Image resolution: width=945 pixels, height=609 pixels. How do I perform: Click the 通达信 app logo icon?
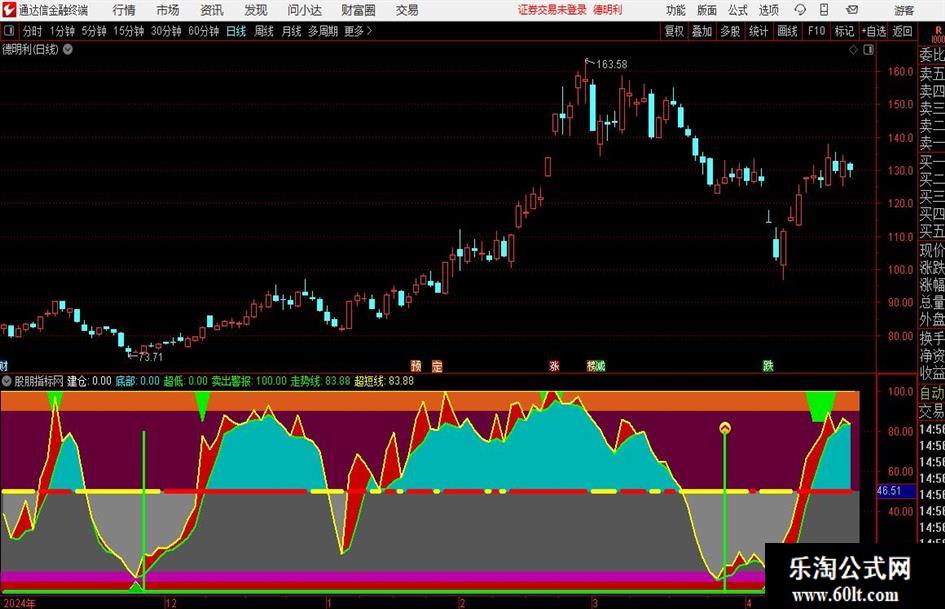[x=9, y=10]
